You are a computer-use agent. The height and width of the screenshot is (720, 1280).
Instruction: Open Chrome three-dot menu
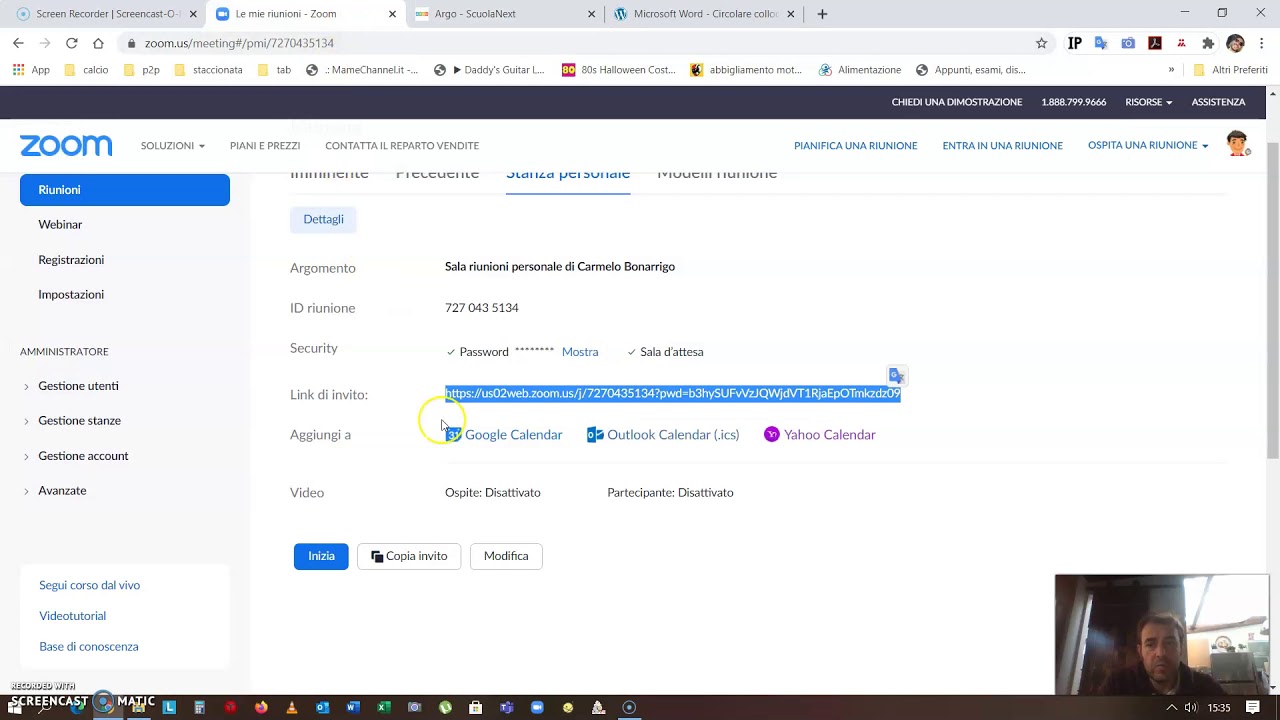pos(1262,43)
